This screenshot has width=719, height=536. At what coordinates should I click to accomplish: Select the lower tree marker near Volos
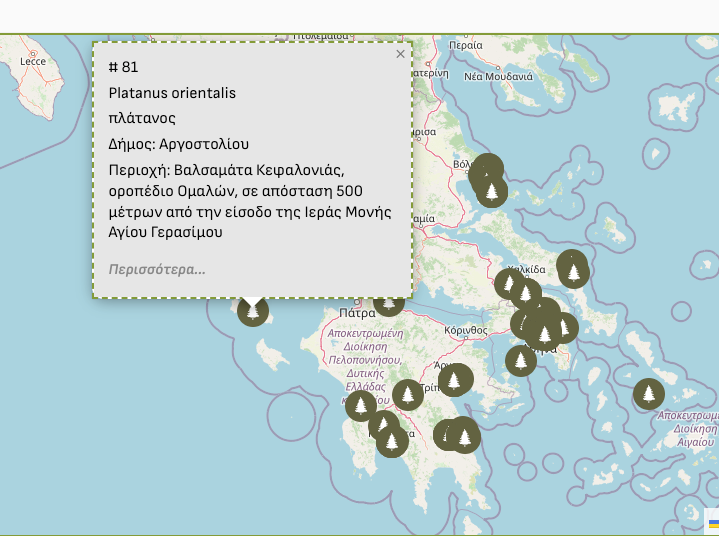[x=491, y=190]
